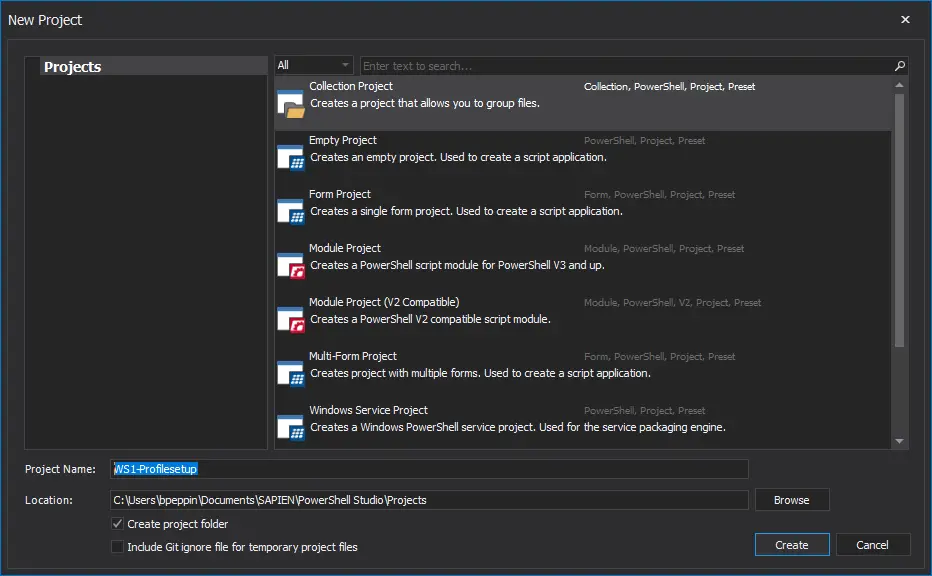This screenshot has height=576, width=932.
Task: Click Browse to choose location
Action: (792, 500)
